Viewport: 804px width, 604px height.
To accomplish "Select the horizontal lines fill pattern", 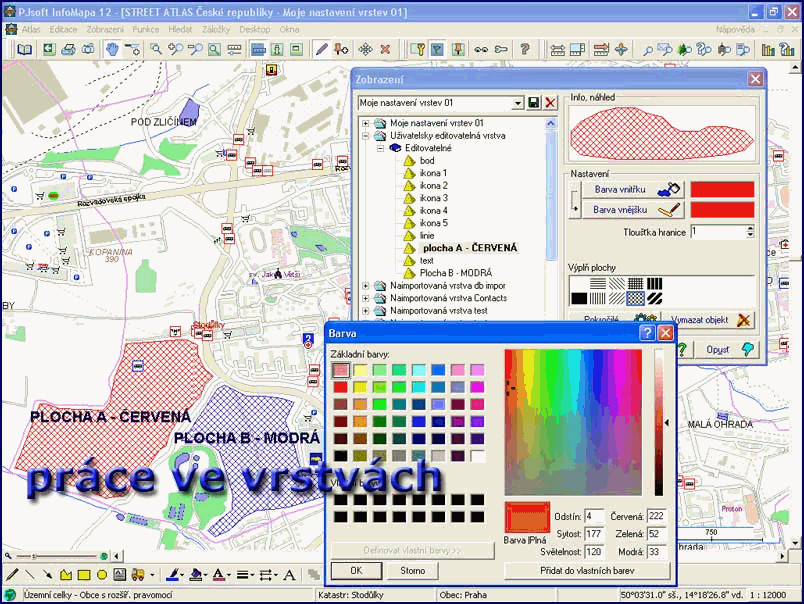I will 597,283.
